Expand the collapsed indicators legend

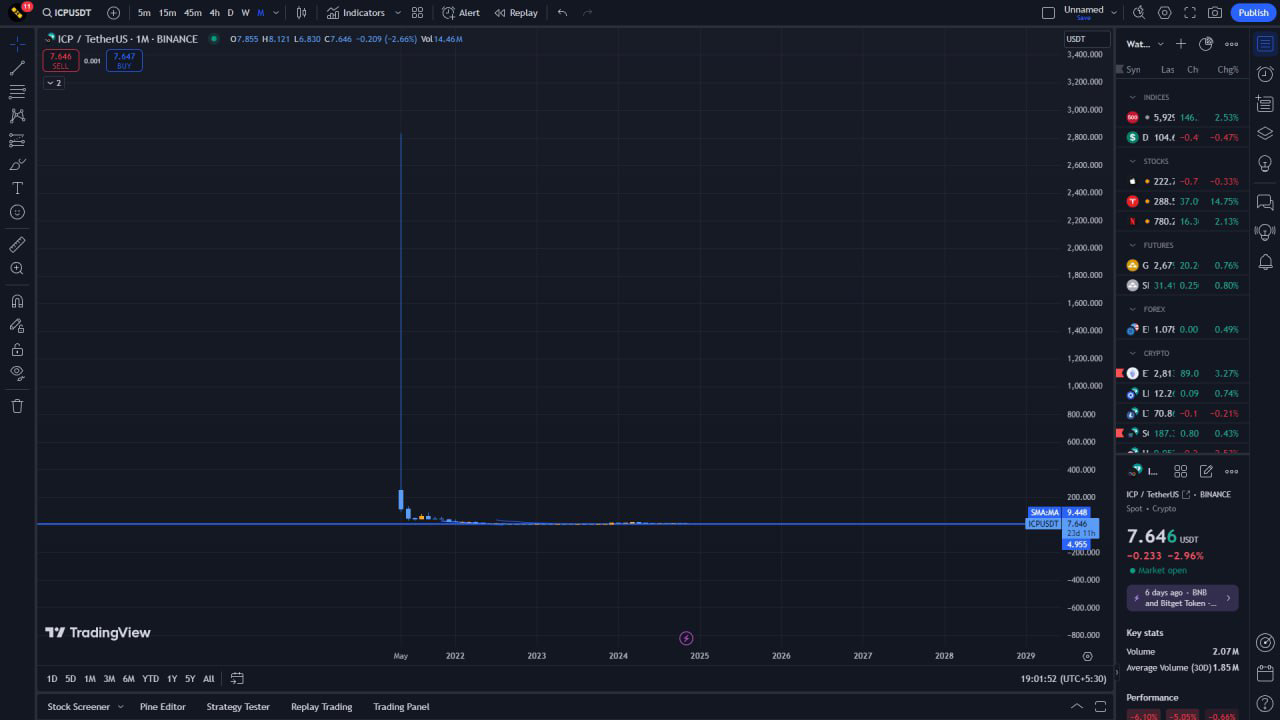[54, 83]
